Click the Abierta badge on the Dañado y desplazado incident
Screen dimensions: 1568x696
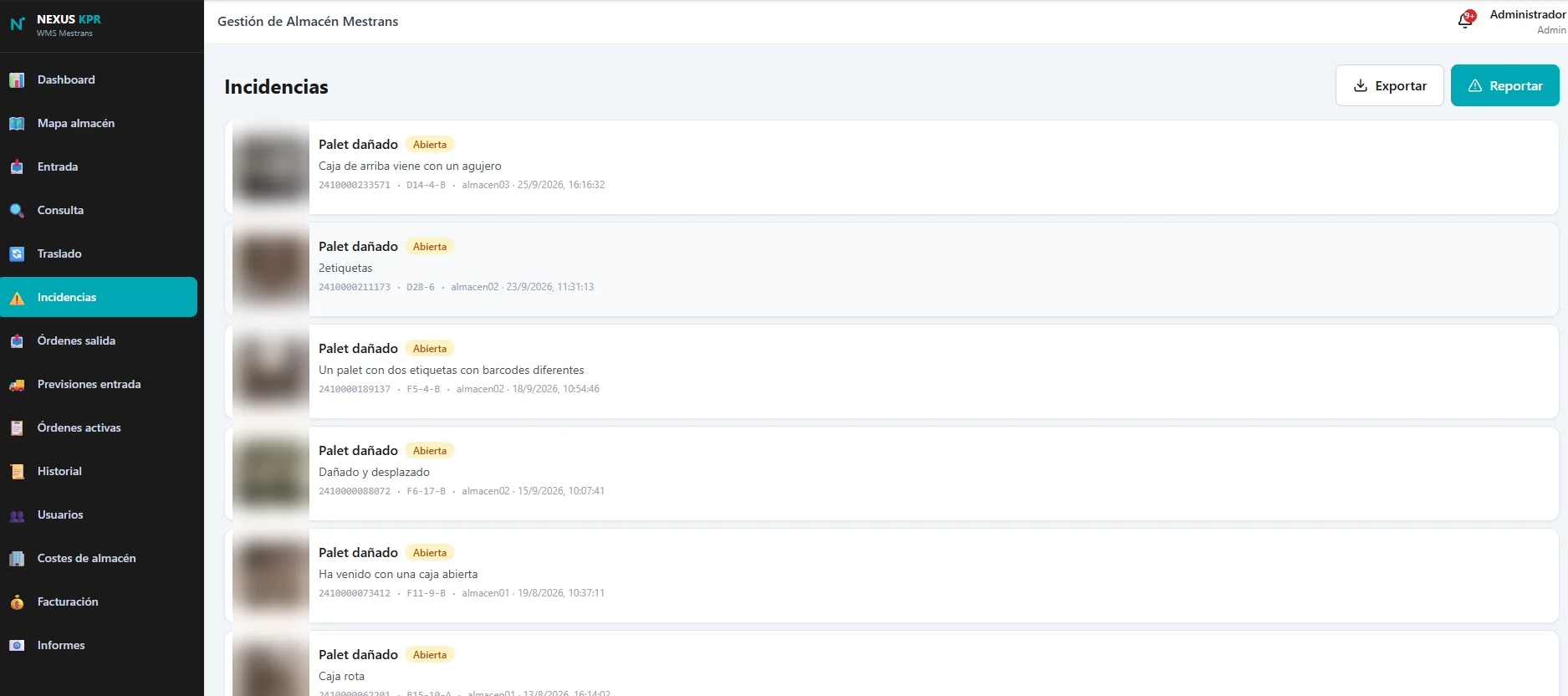(430, 451)
